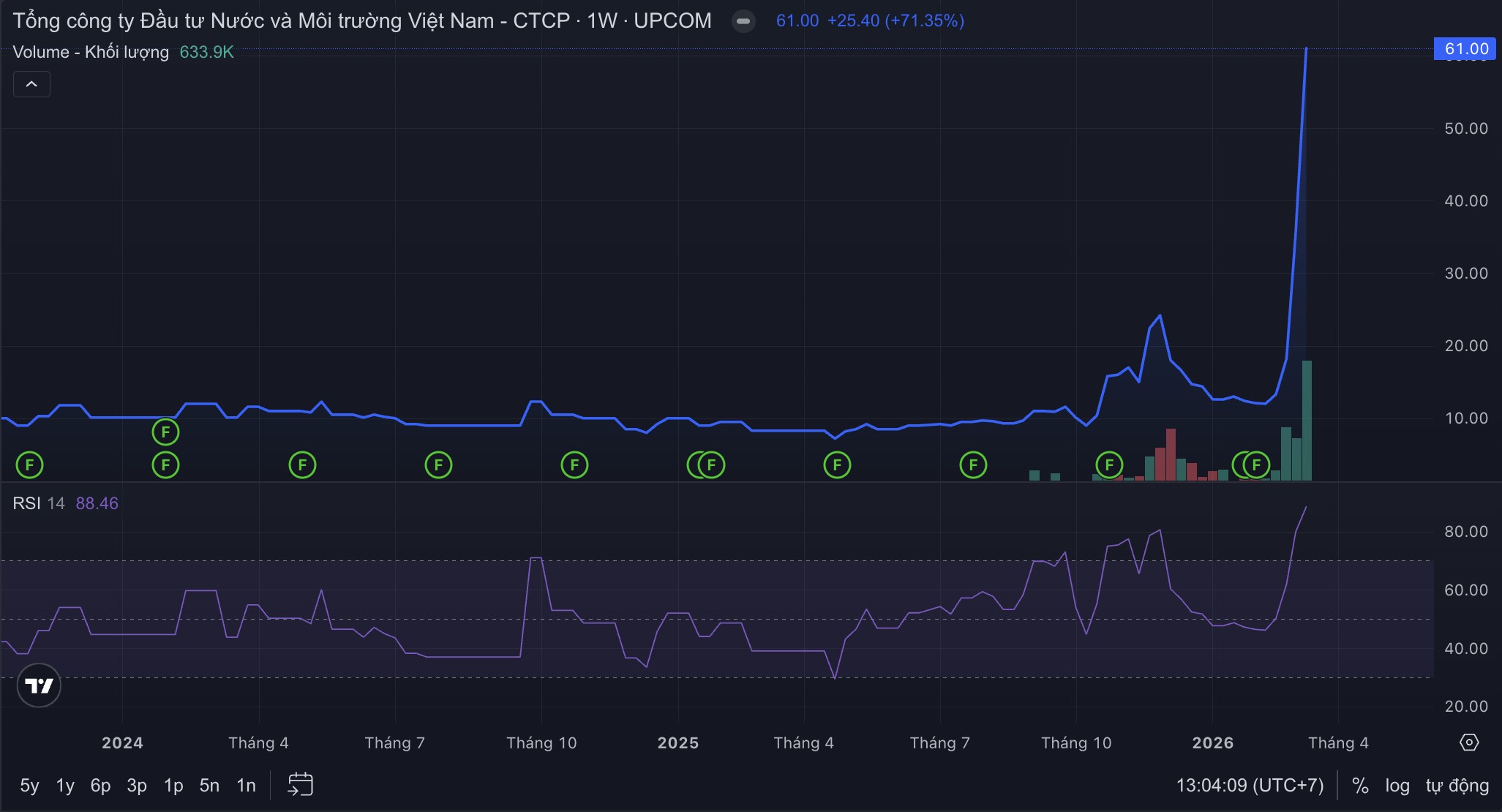
Task: Click the market status indicator beside UPCOM
Action: (x=743, y=21)
